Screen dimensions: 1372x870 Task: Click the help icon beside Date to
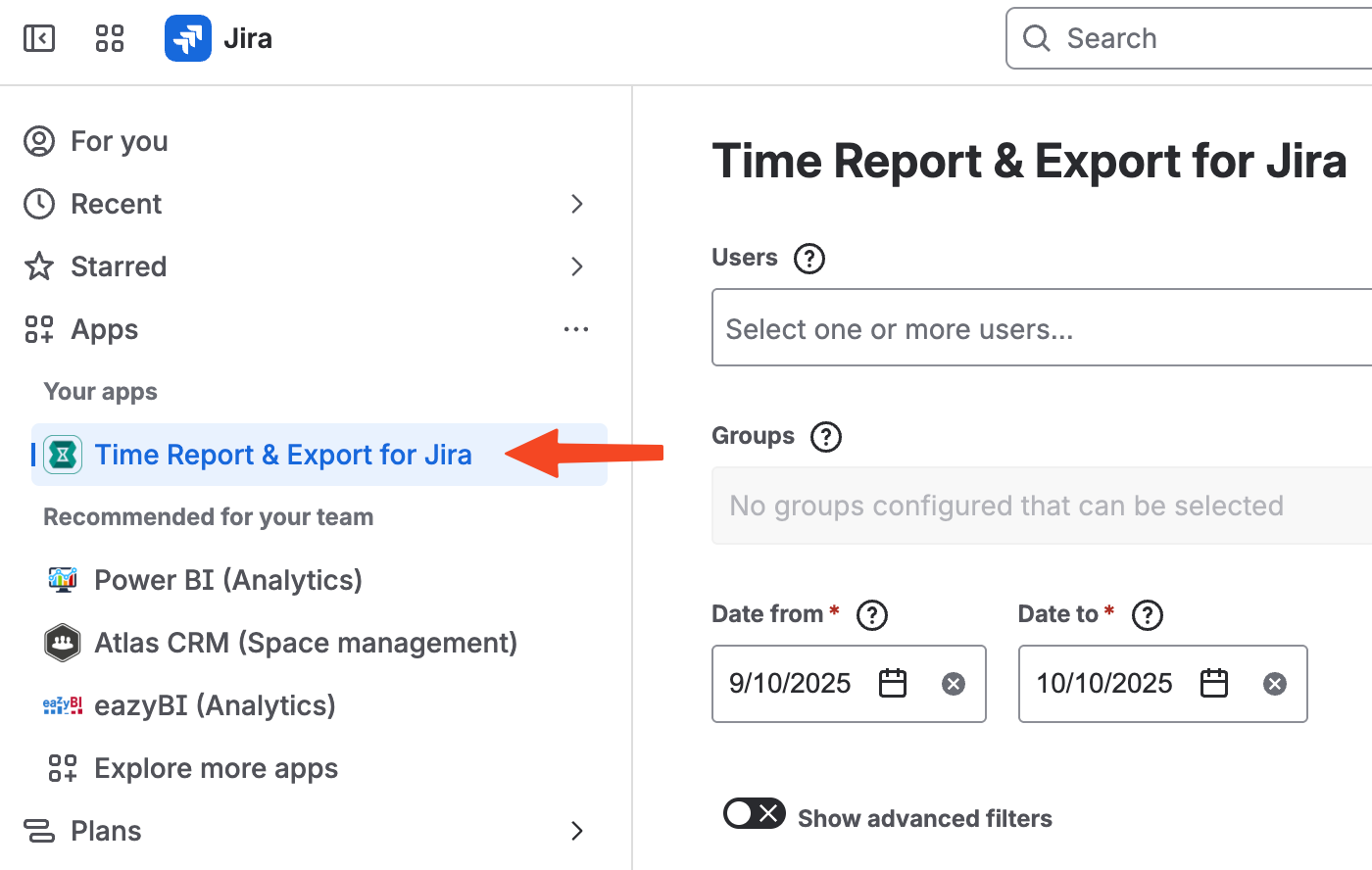pos(1147,615)
